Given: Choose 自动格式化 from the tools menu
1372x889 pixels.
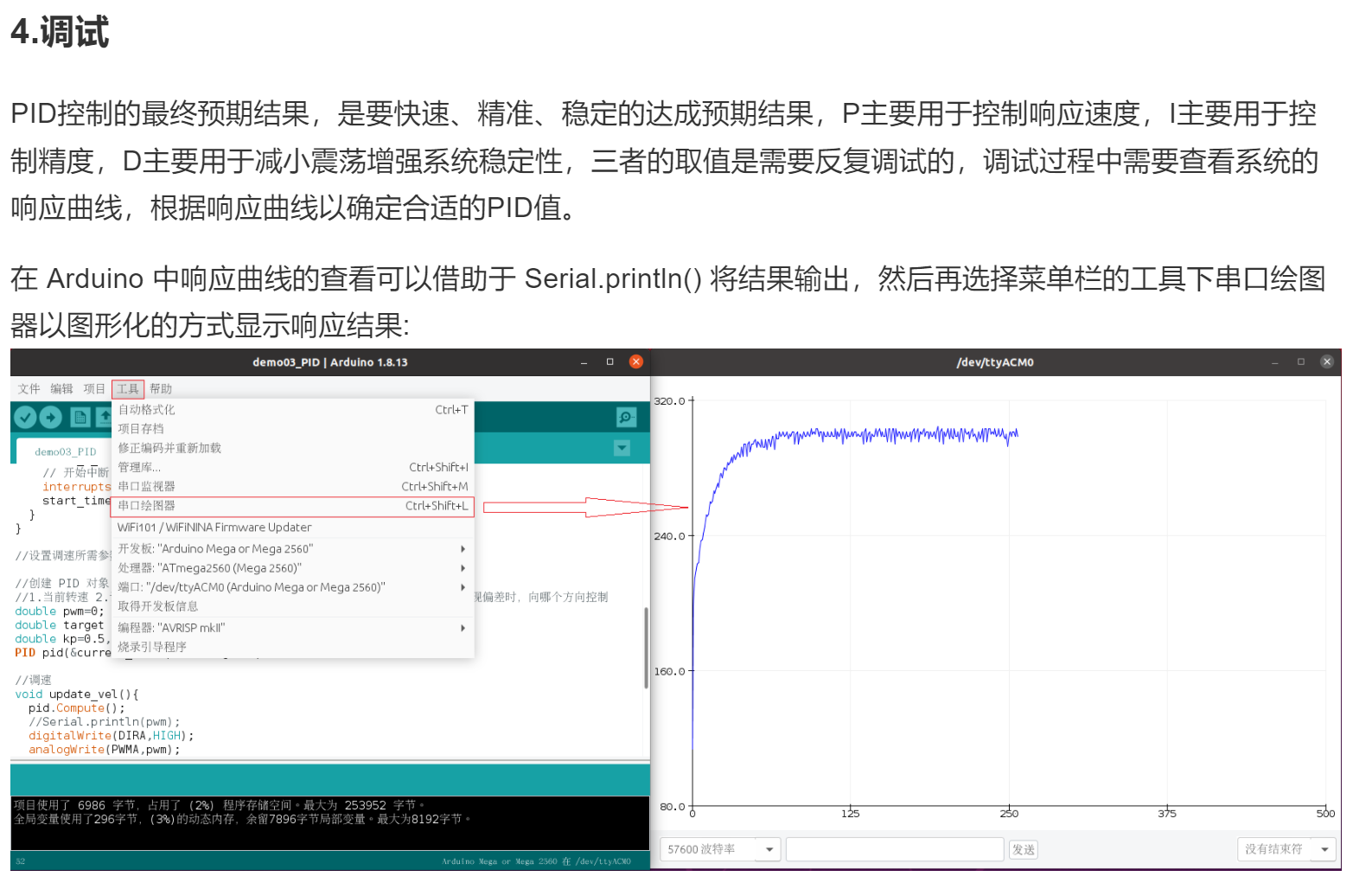Looking at the screenshot, I should (293, 410).
